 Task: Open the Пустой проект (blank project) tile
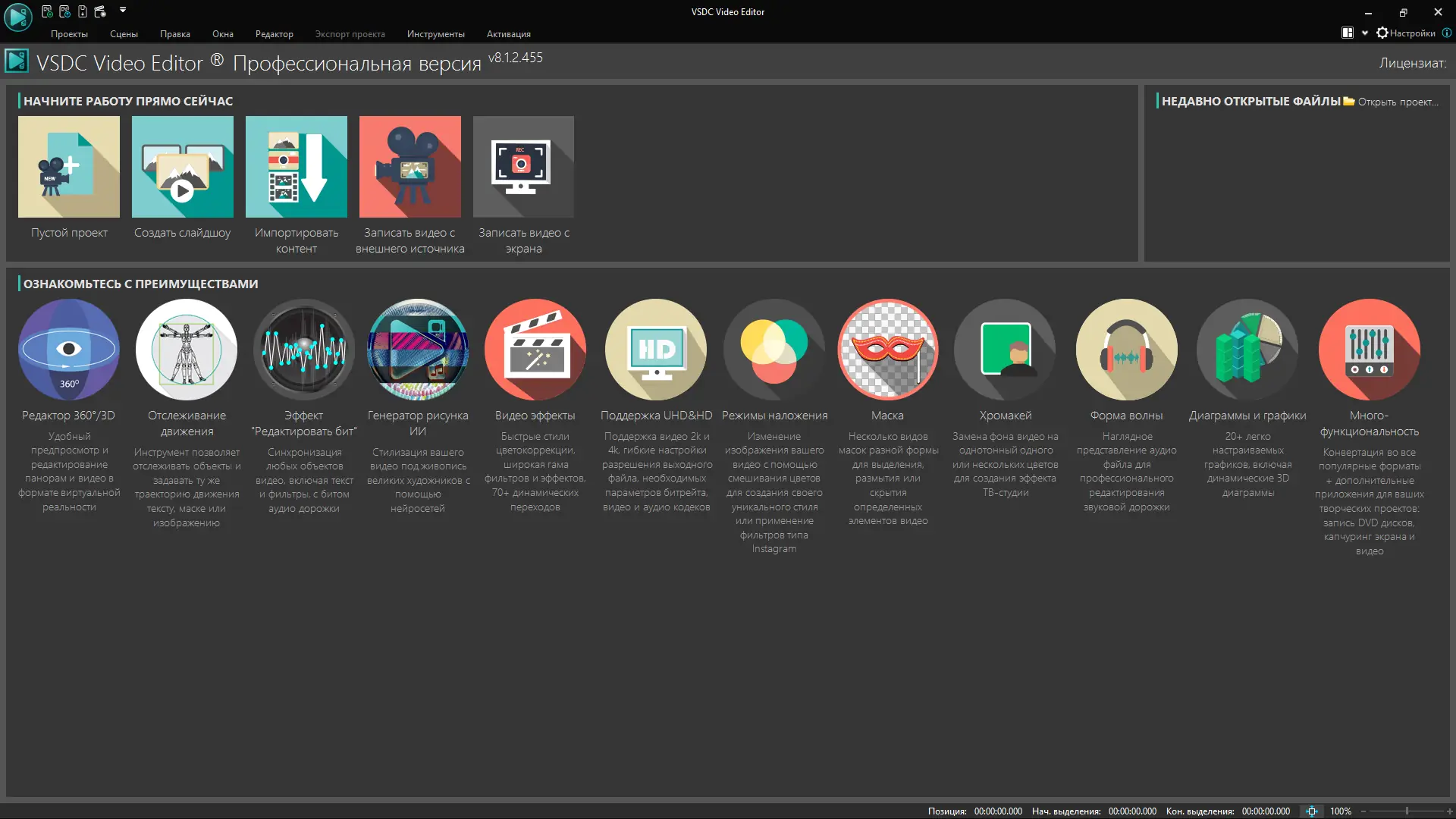tap(69, 167)
